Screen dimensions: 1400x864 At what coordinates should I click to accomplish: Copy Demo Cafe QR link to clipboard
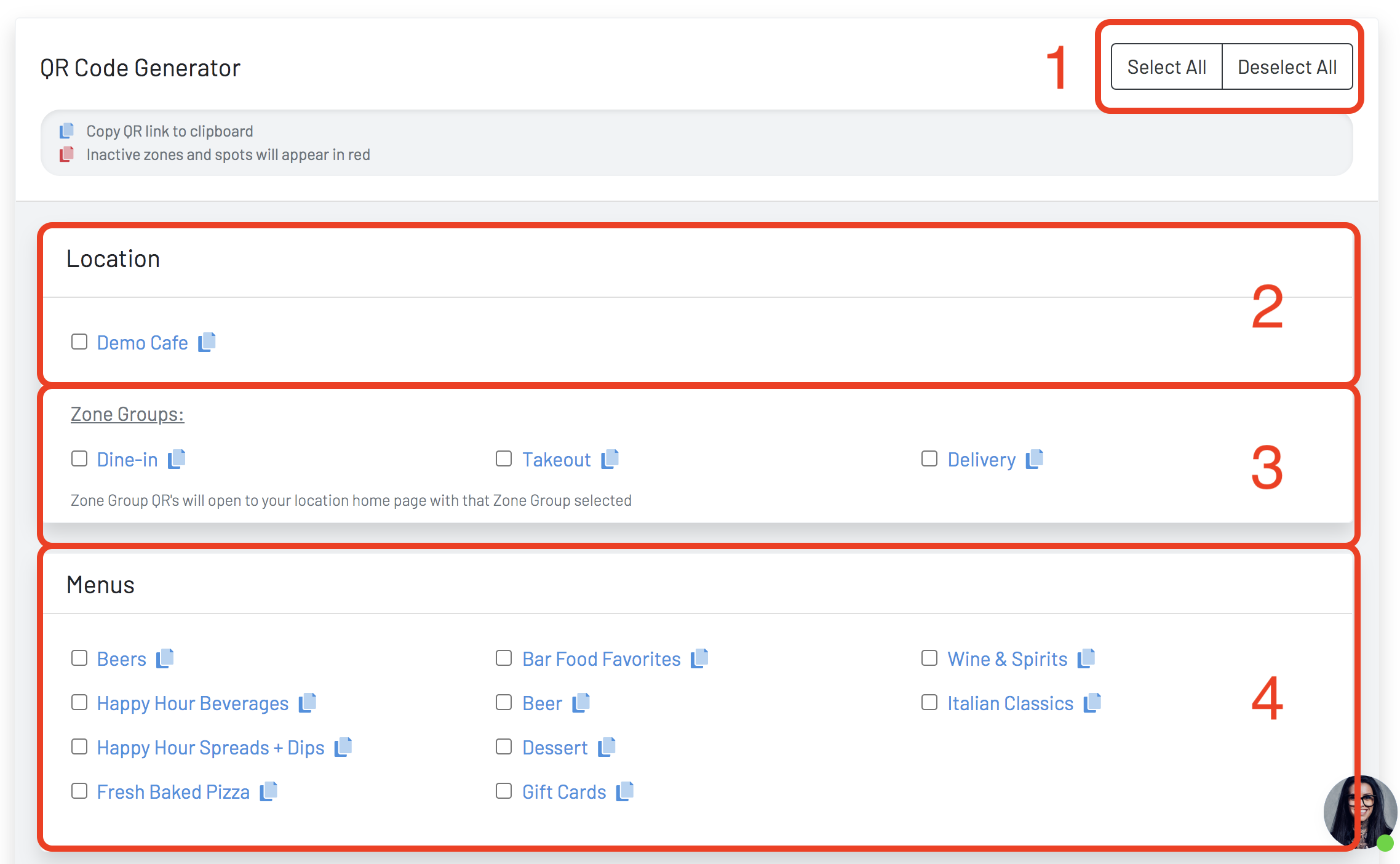click(x=207, y=342)
